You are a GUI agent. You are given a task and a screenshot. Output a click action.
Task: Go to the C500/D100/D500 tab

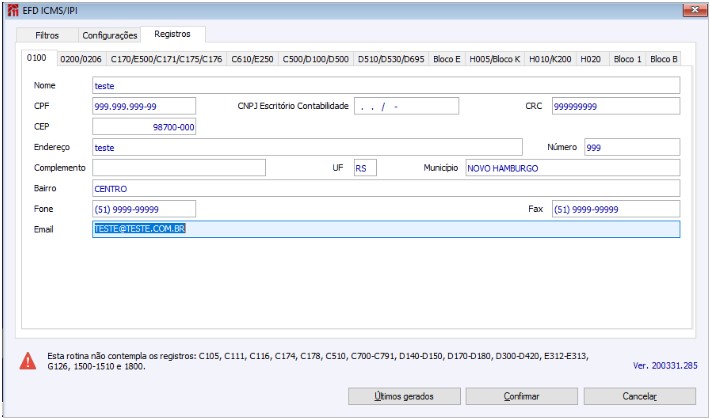pyautogui.click(x=316, y=59)
